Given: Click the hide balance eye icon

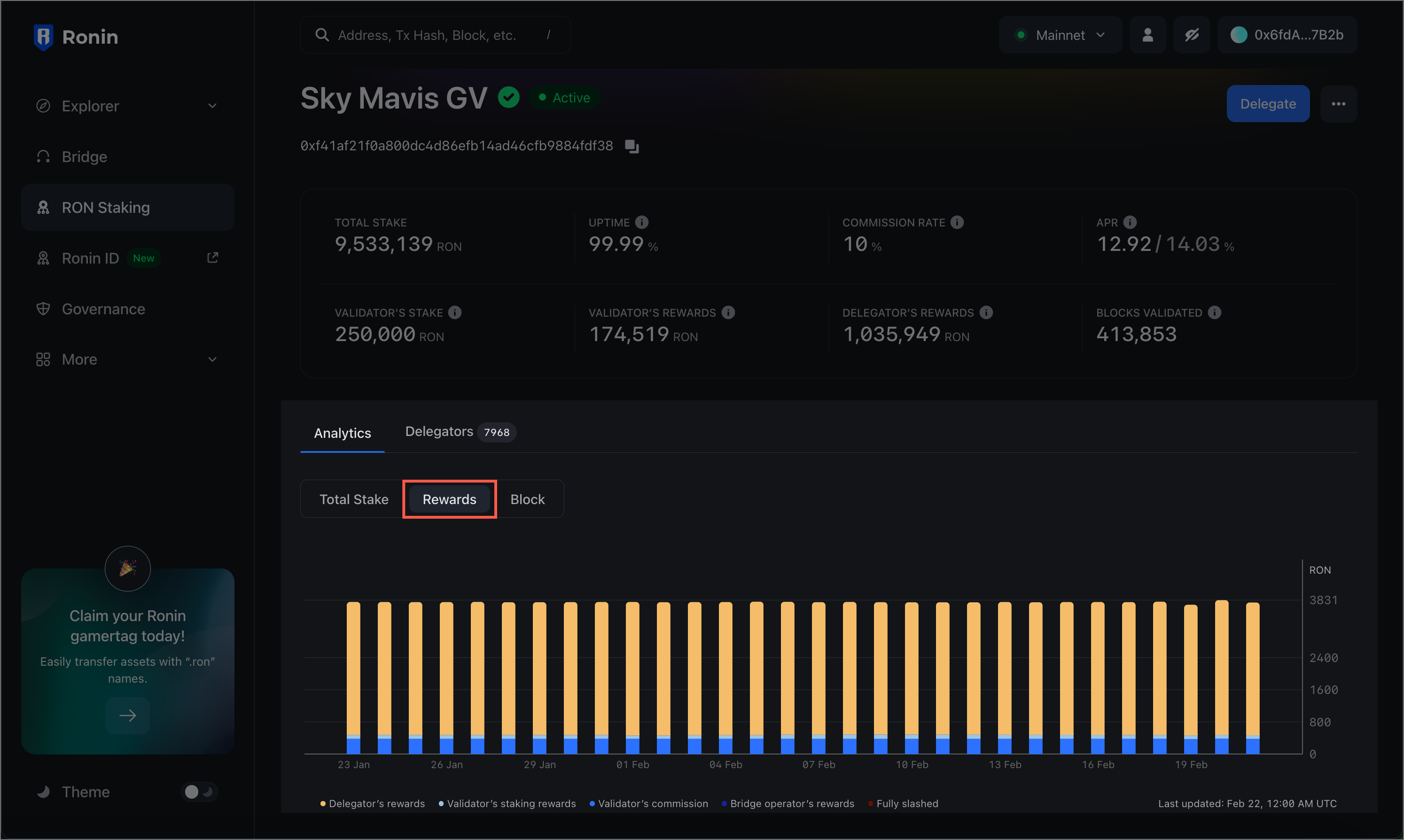Looking at the screenshot, I should coord(1192,35).
